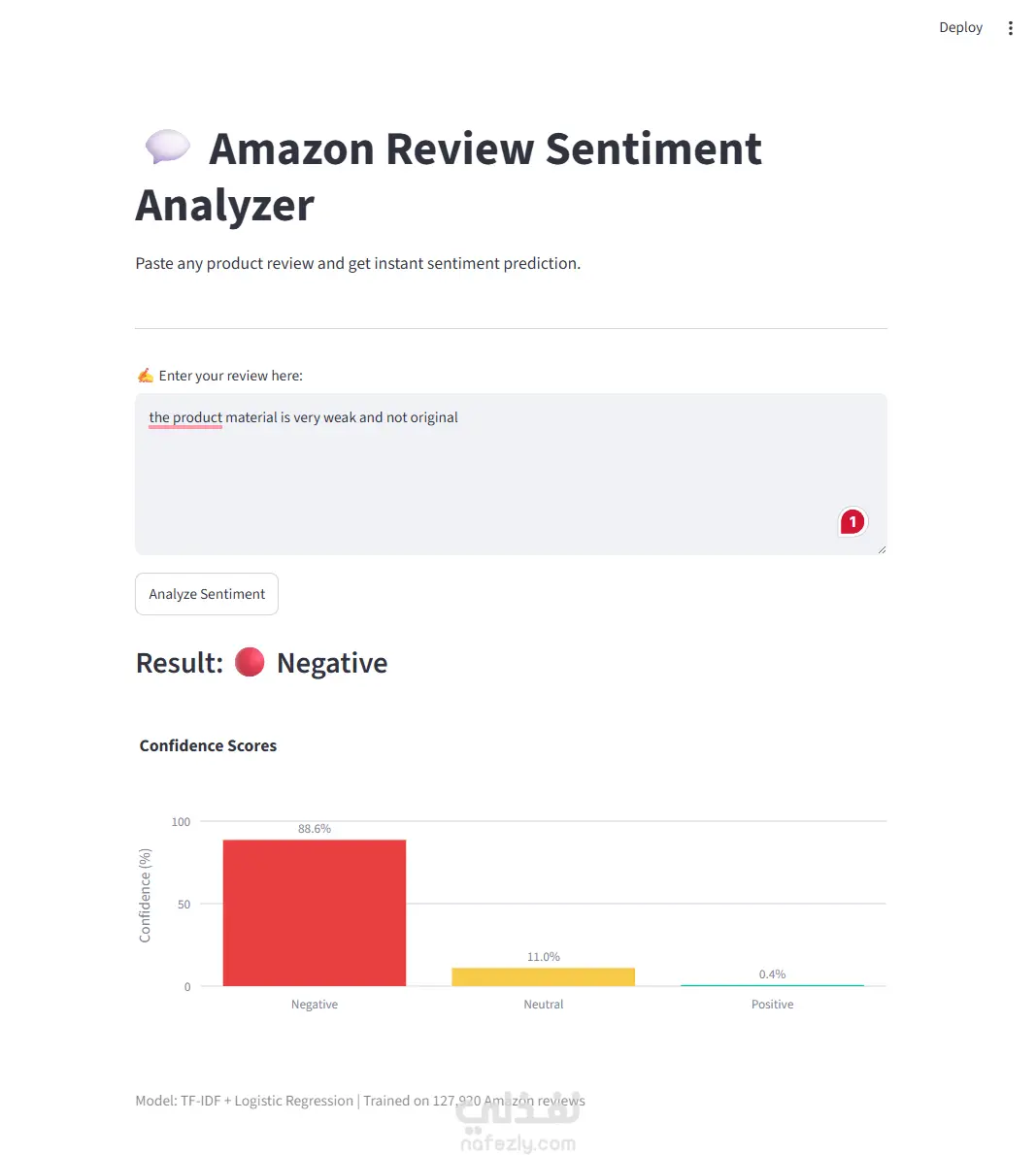
Task: Select the thin green Positive bar
Action: (772, 985)
